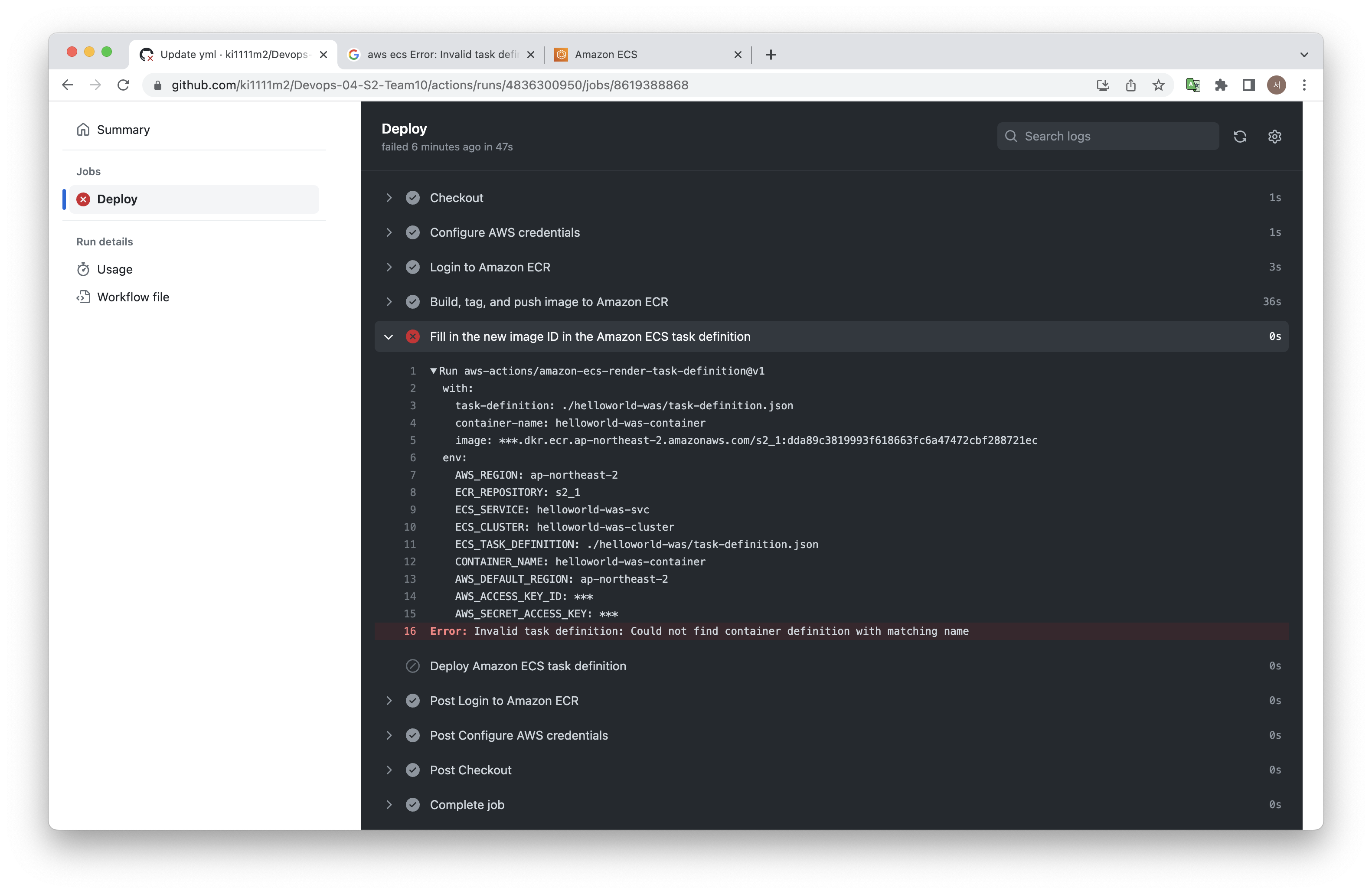Screen dimensions: 1372x894
Task: Click the image ECR URI log line 5
Action: [x=746, y=440]
